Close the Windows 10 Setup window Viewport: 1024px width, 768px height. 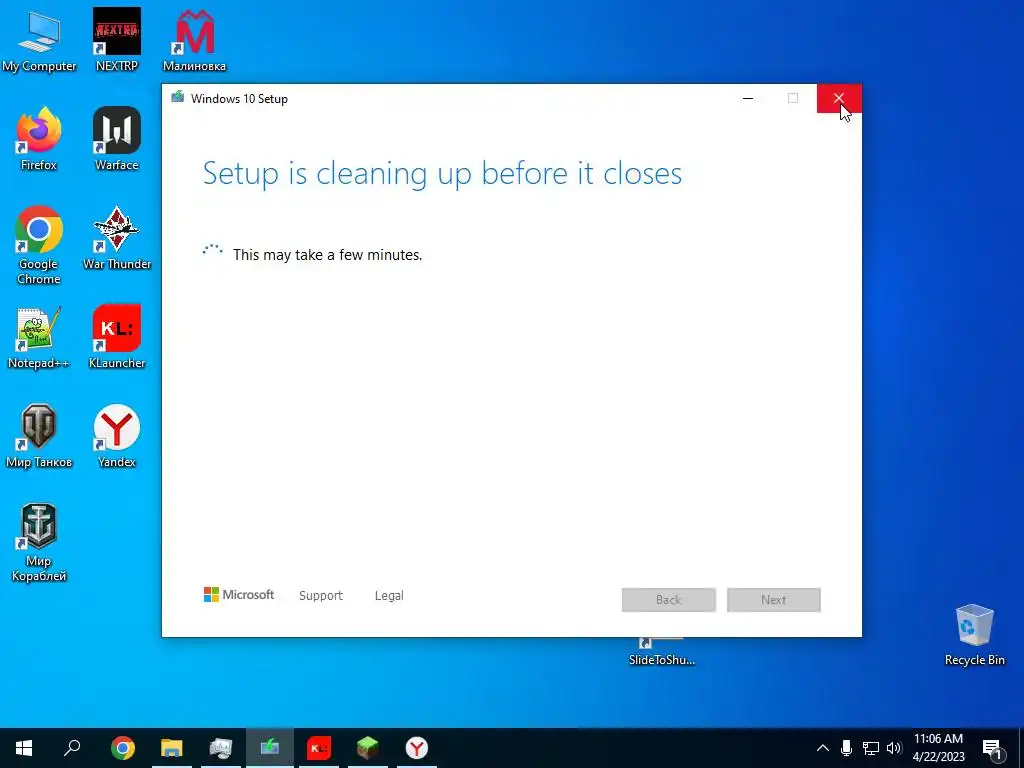point(839,99)
